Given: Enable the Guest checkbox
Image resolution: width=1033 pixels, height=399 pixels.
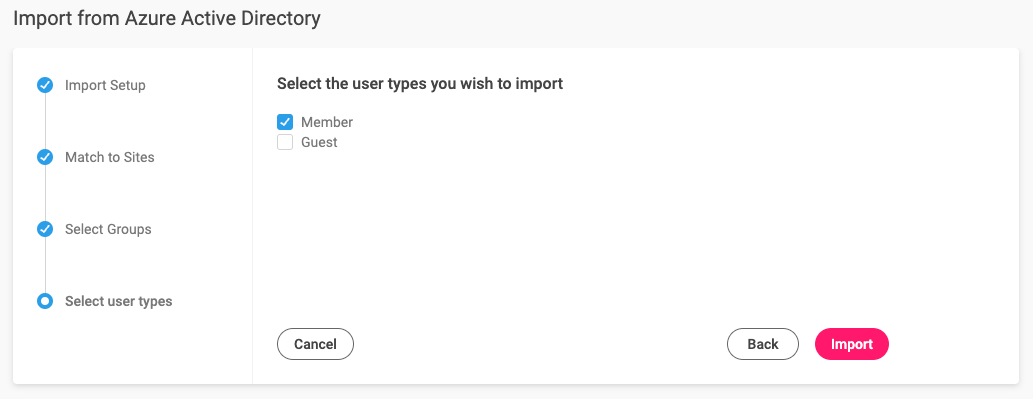Looking at the screenshot, I should [x=285, y=142].
